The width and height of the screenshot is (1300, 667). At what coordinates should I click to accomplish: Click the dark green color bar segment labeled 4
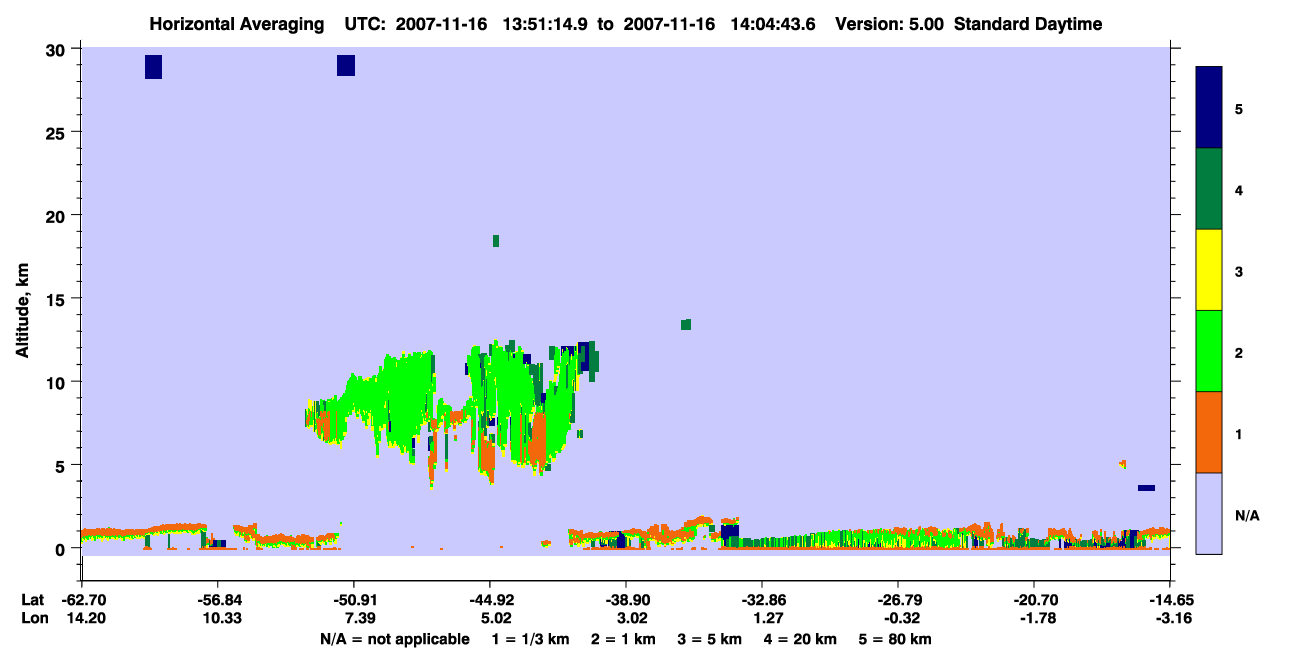pyautogui.click(x=1209, y=189)
